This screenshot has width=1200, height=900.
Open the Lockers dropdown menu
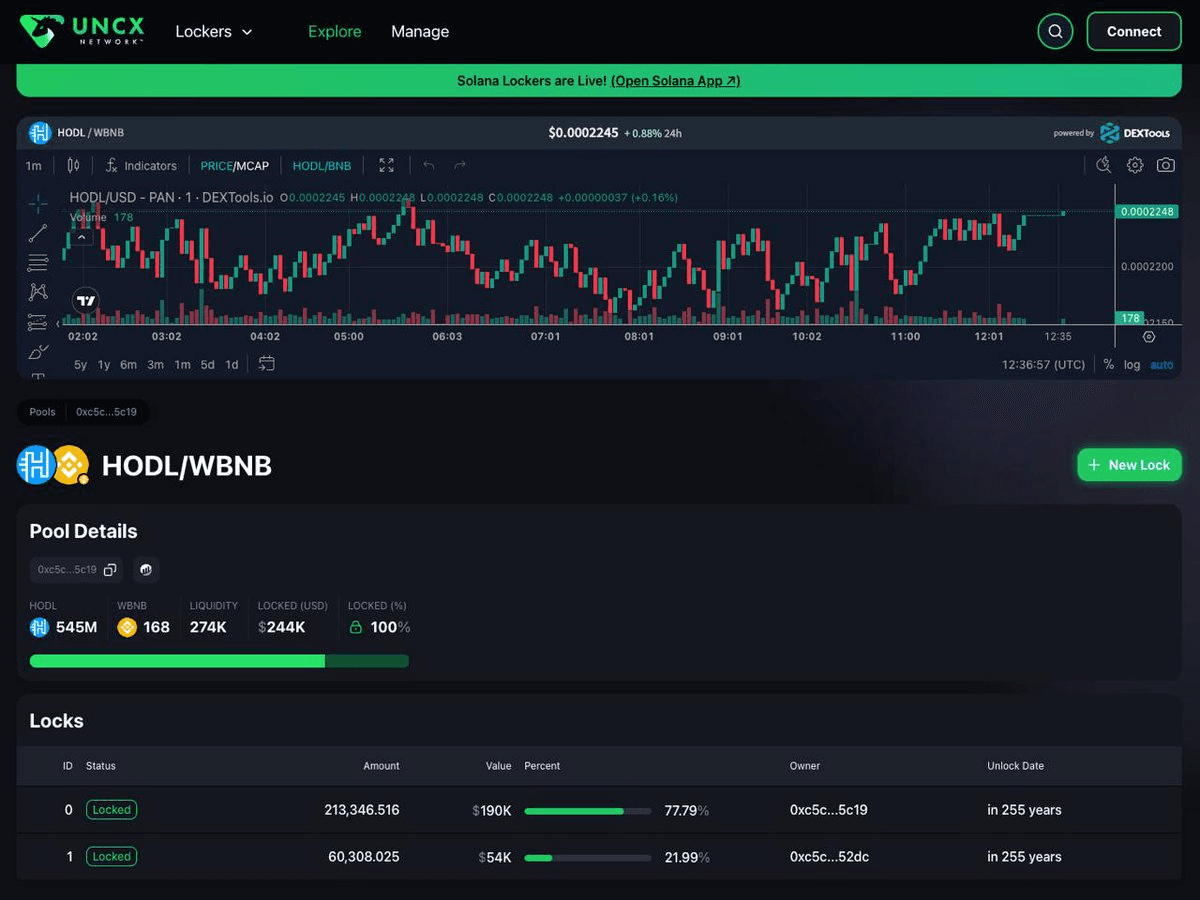click(214, 31)
